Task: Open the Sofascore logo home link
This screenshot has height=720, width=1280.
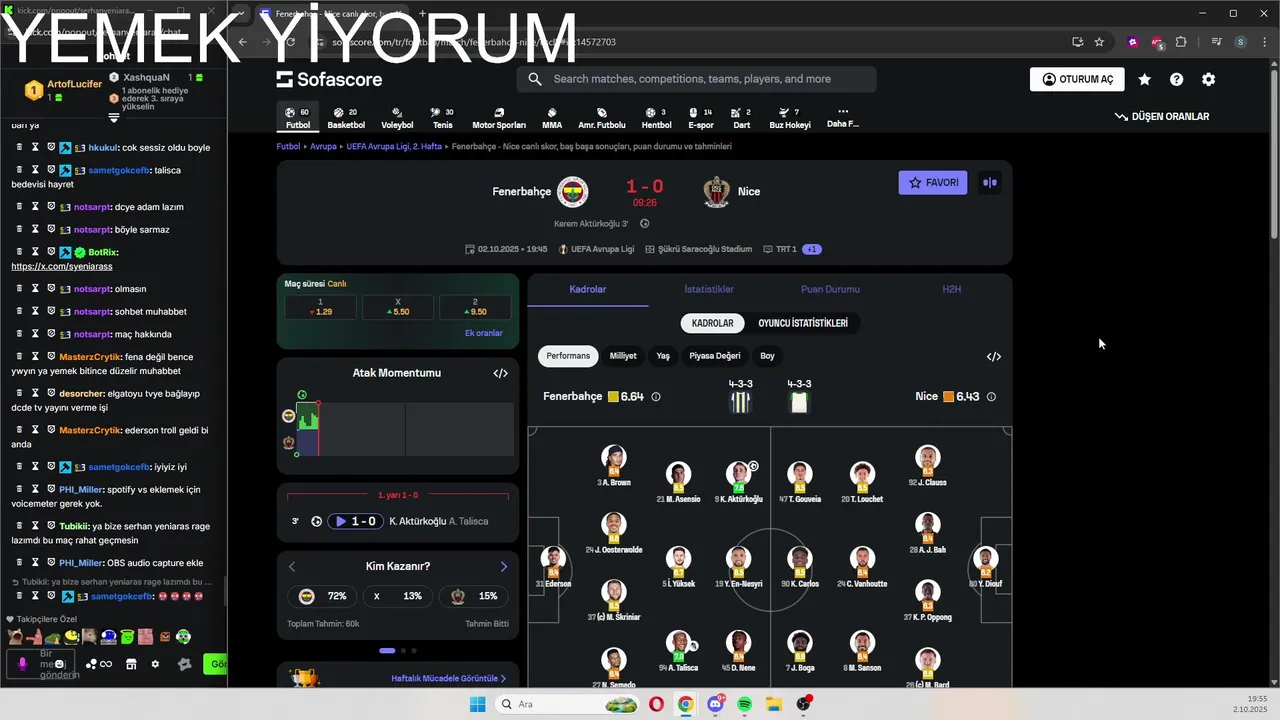Action: tap(329, 79)
